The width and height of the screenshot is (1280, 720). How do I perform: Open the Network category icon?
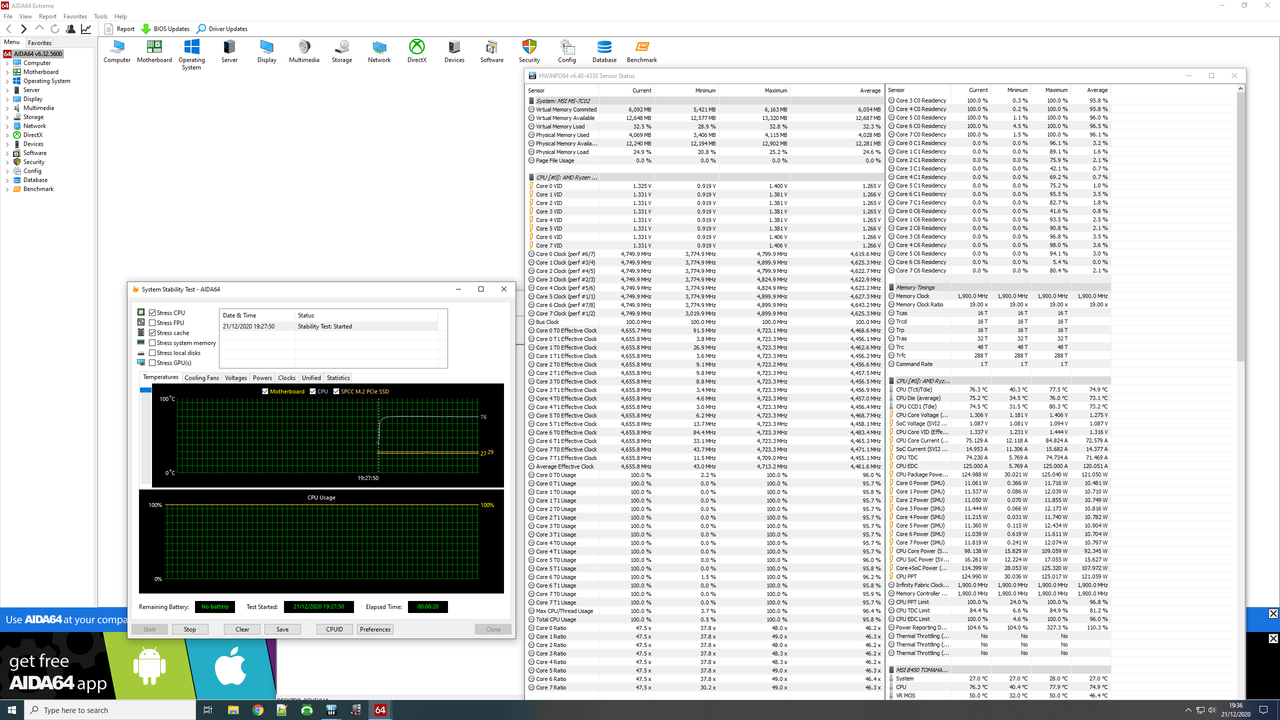pyautogui.click(x=379, y=51)
